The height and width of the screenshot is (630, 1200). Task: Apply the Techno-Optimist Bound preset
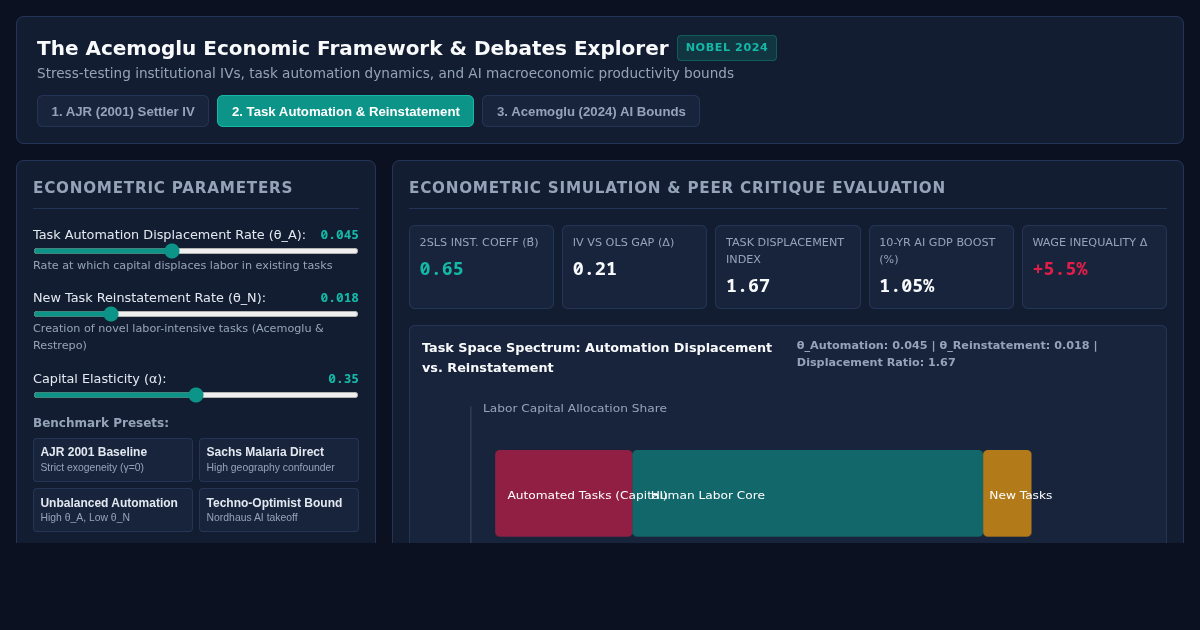point(279,510)
